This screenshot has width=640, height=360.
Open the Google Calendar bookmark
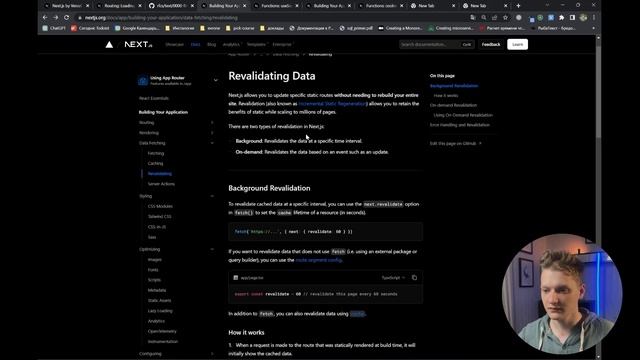pos(137,28)
